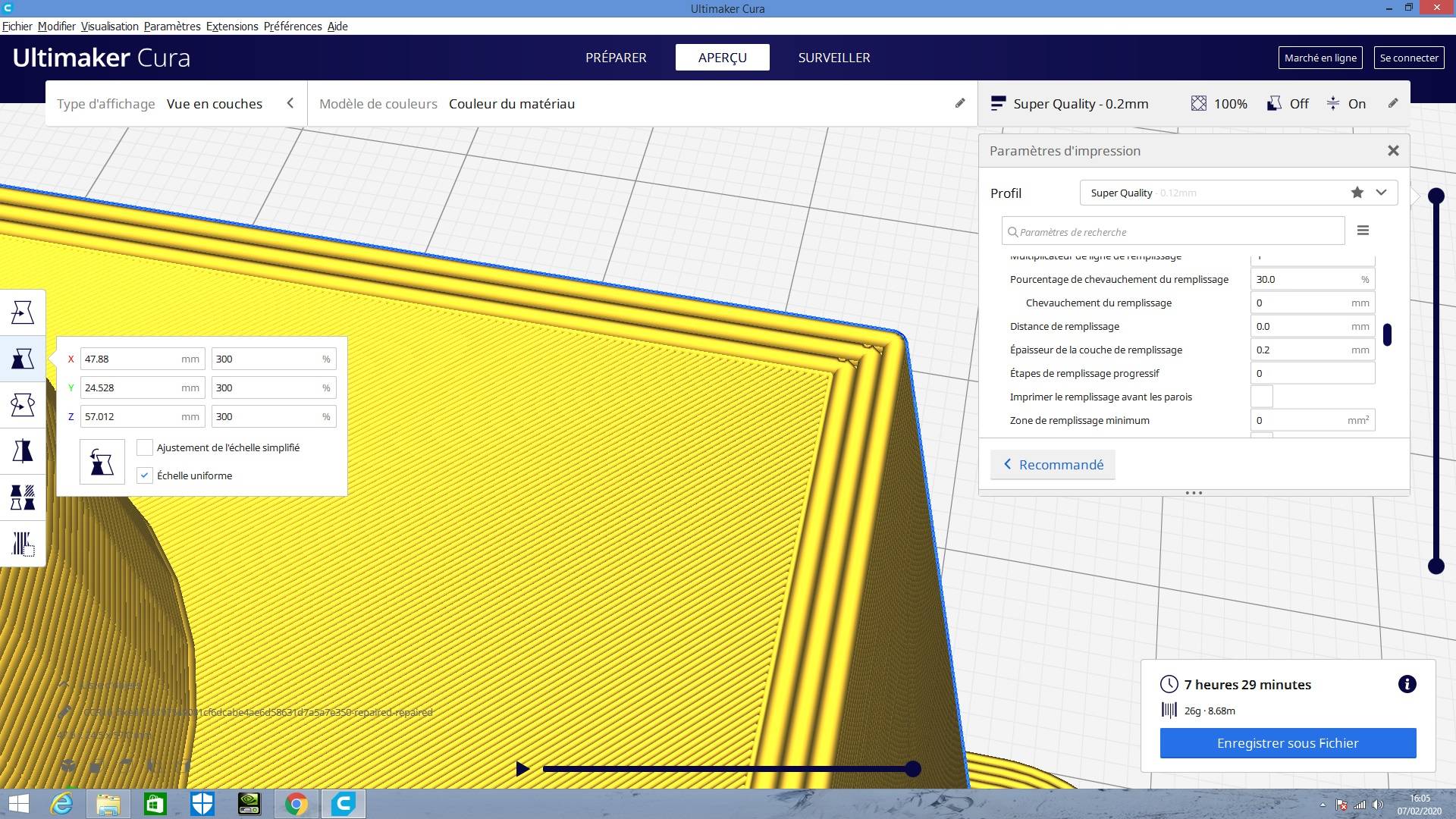Select the Mirror tool icon
Viewport: 1456px width, 819px height.
tap(23, 451)
